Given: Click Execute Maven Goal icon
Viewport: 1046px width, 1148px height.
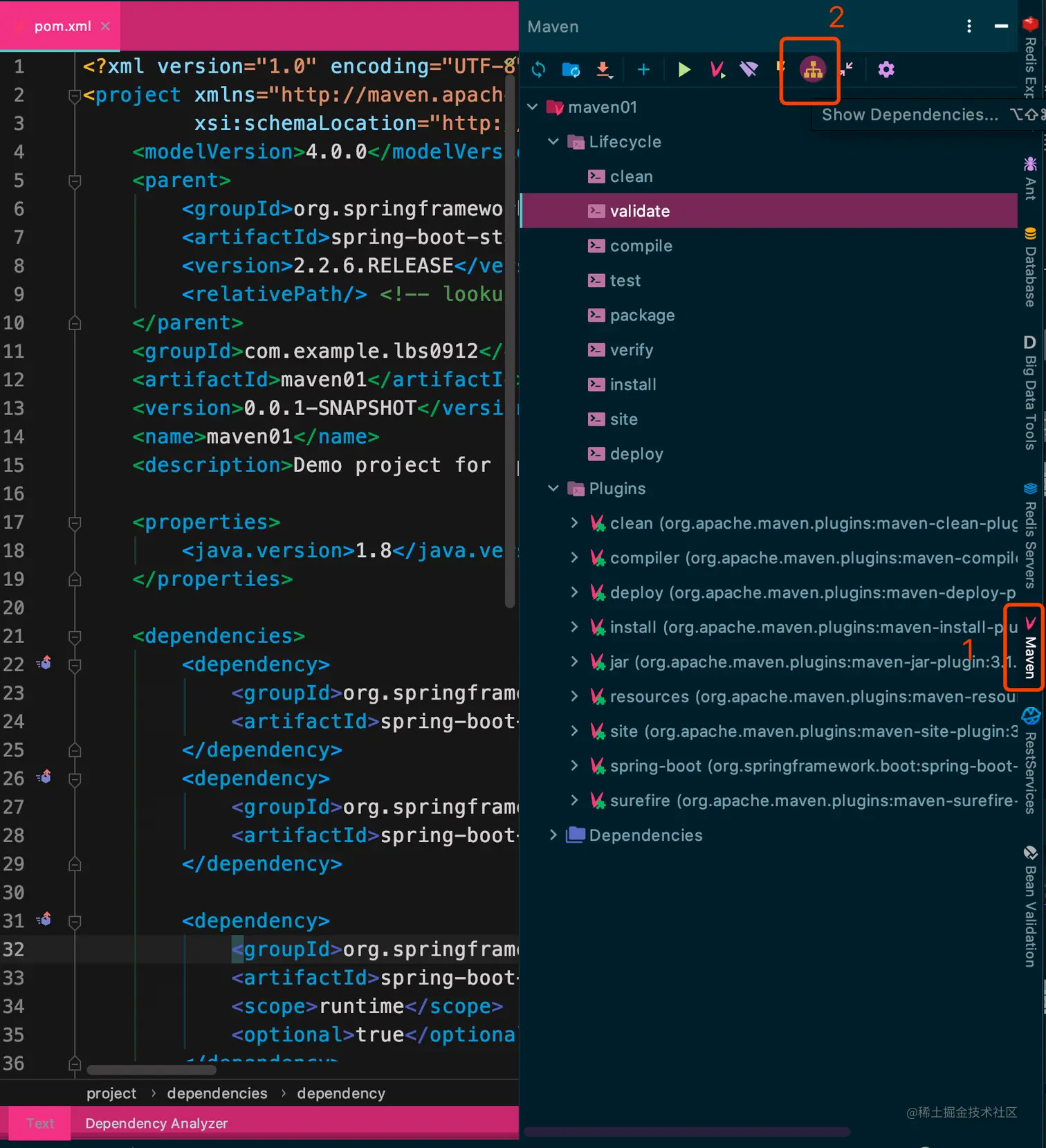Looking at the screenshot, I should (x=717, y=69).
